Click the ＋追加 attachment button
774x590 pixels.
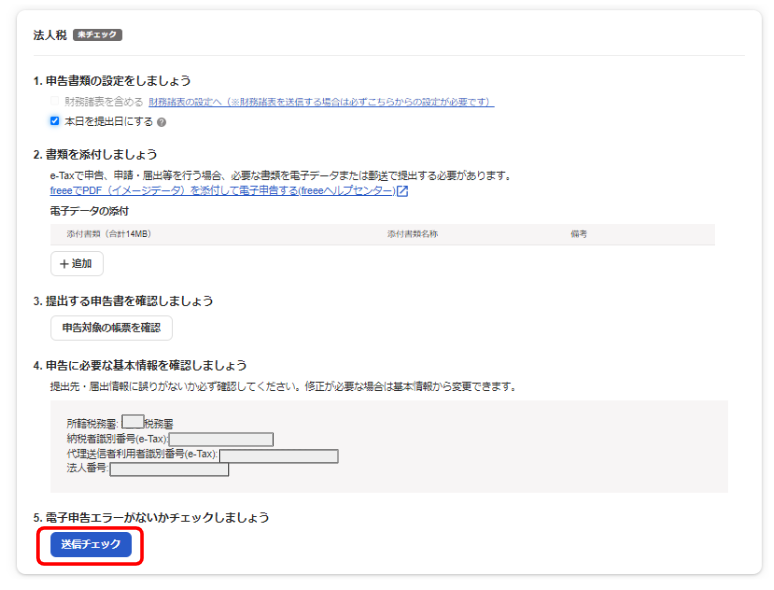[77, 264]
